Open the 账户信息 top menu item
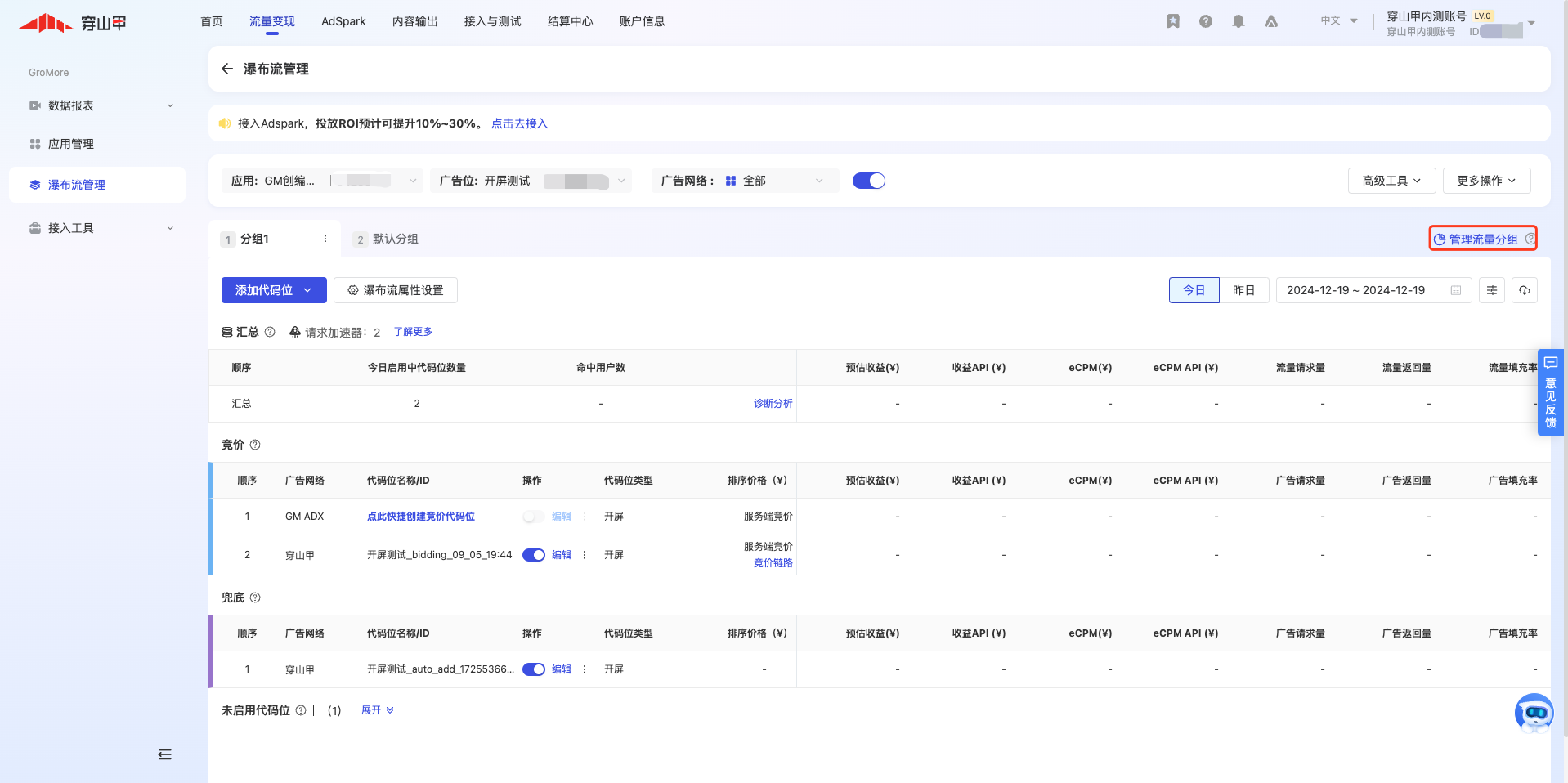 (643, 21)
